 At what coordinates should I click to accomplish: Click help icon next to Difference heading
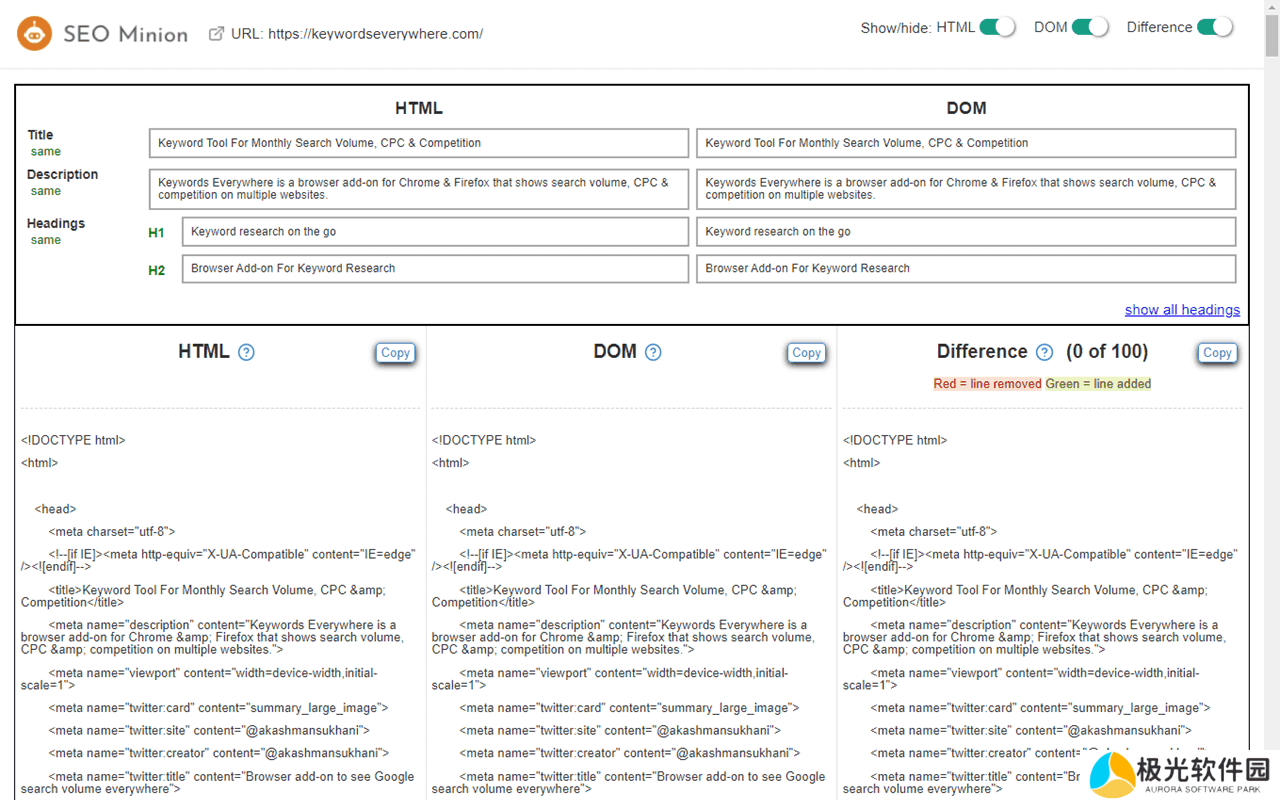1044,352
